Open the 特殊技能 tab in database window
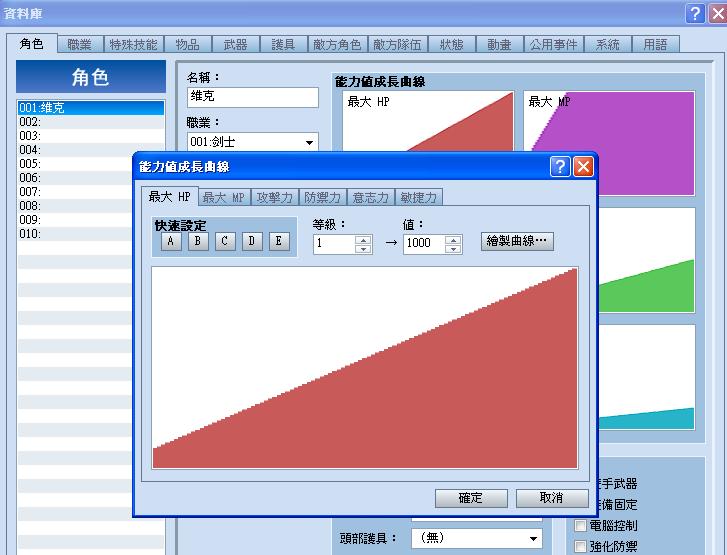 134,45
